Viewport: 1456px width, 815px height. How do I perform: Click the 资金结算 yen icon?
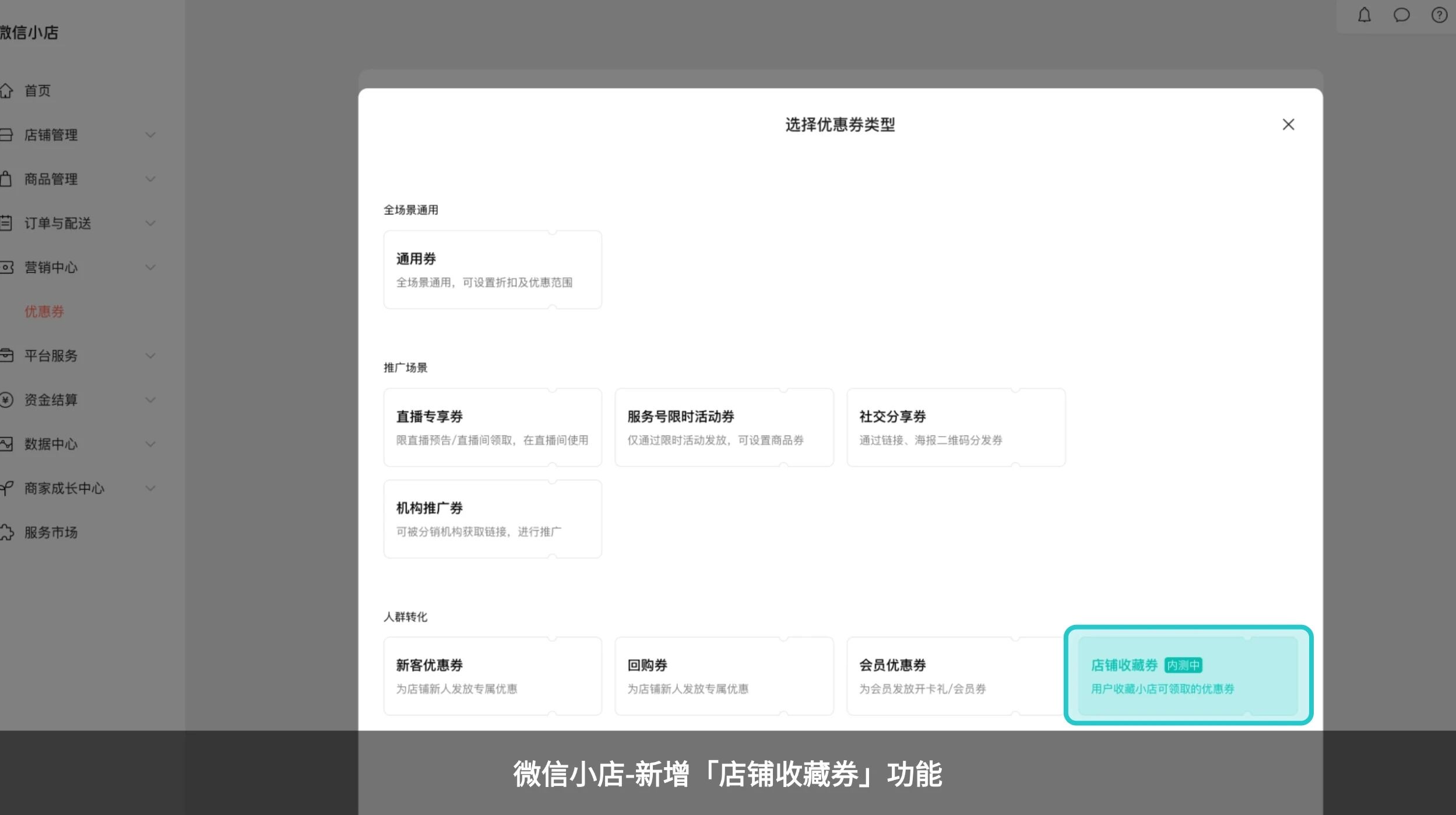[x=6, y=400]
